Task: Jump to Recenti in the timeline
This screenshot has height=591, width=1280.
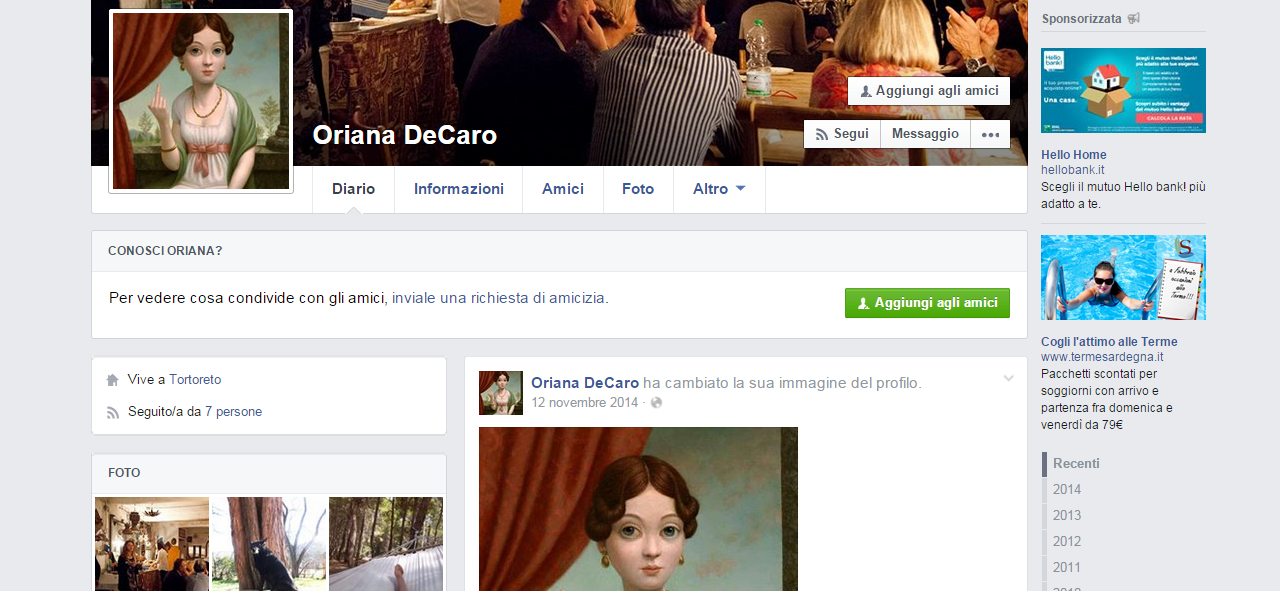Action: pos(1076,464)
